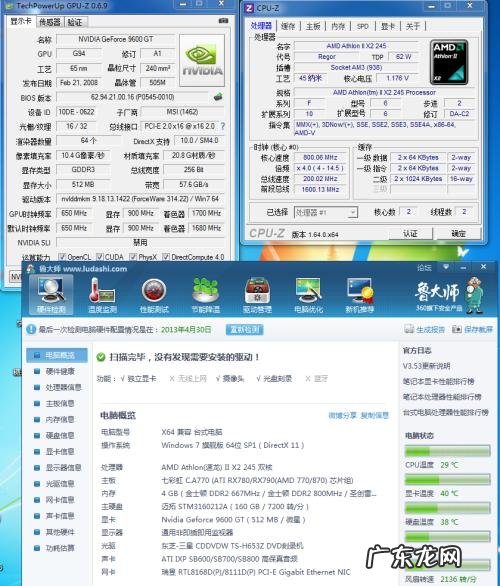This screenshot has width=500, height=586.
Task: Open 笔记本处理器性能排行榜 link
Action: point(442,397)
